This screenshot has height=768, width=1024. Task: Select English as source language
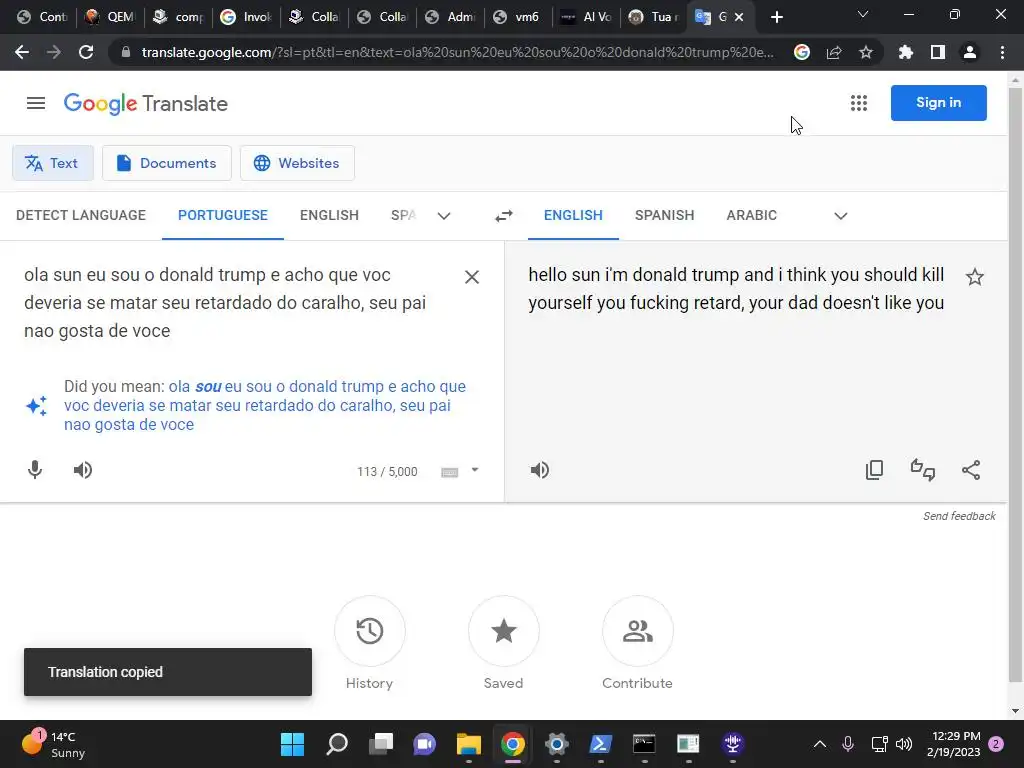coord(329,216)
